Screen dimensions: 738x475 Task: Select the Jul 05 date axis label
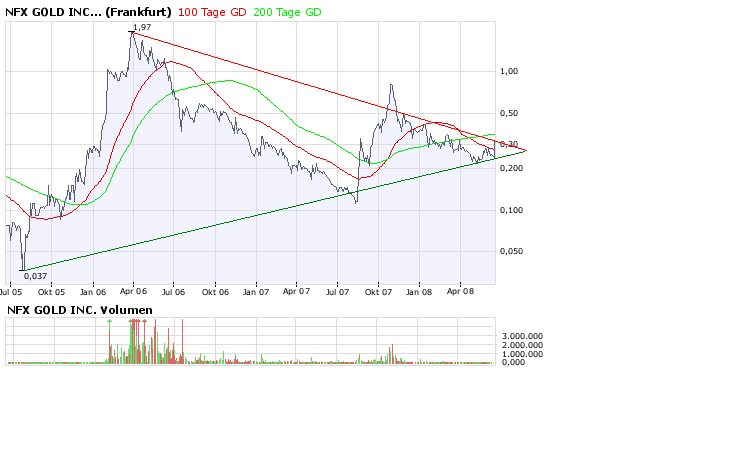11,293
